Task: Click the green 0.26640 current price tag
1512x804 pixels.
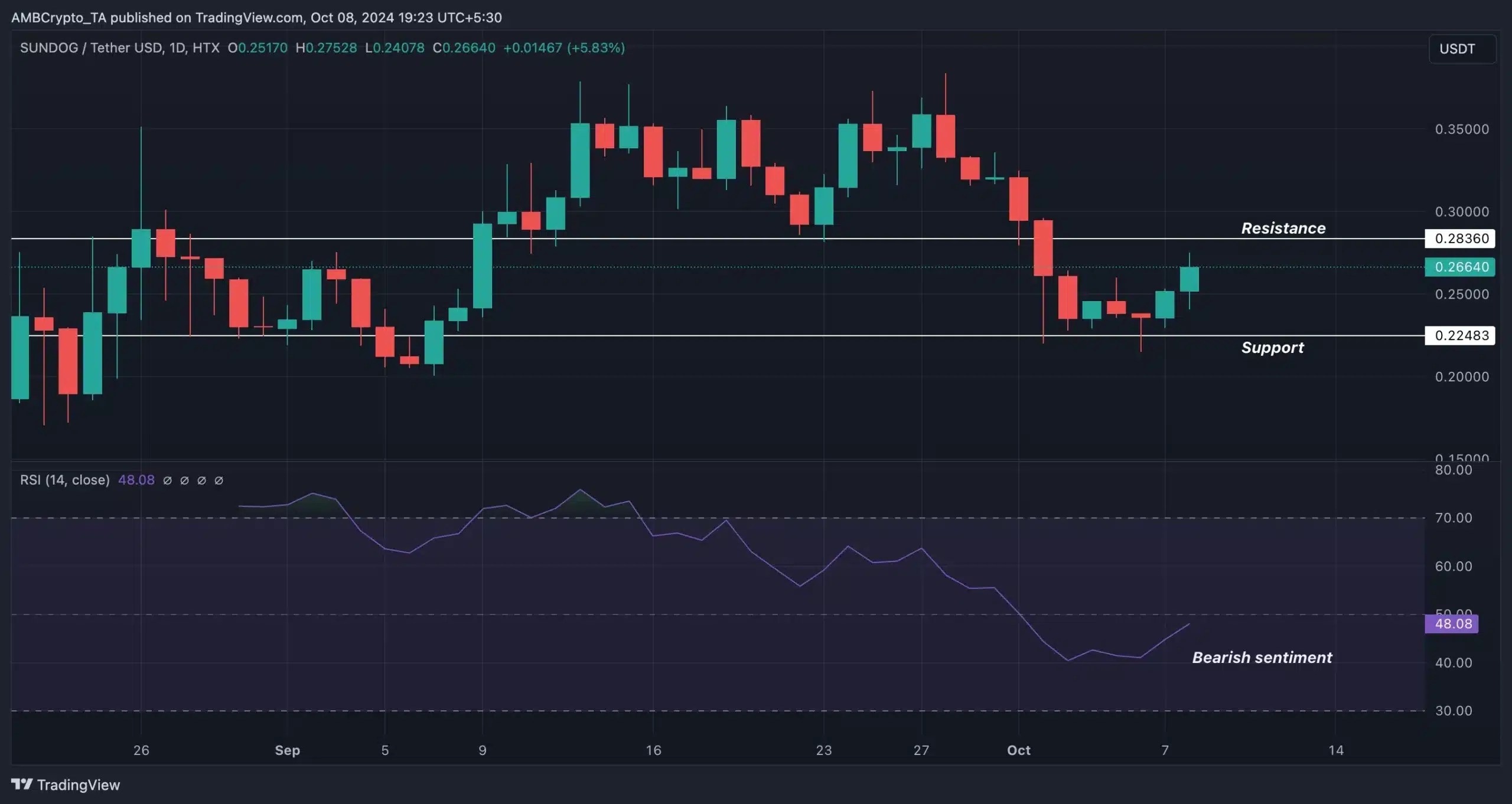Action: pos(1460,267)
